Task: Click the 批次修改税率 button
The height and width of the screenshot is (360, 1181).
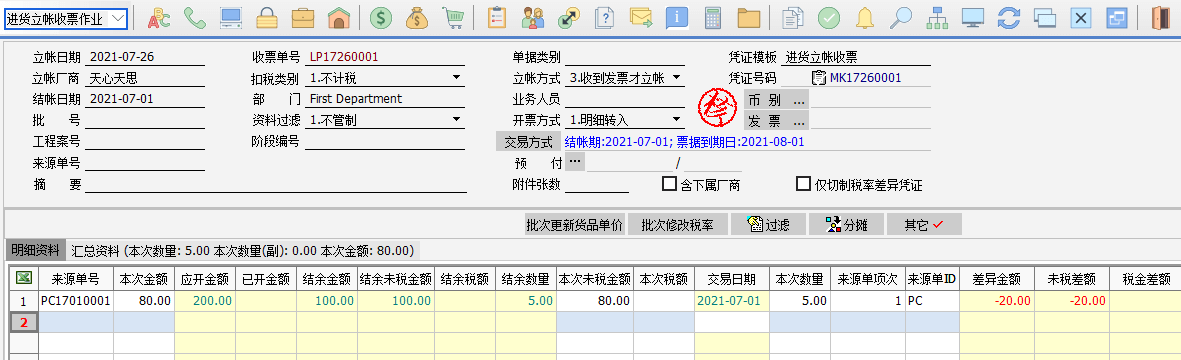Action: coord(677,224)
